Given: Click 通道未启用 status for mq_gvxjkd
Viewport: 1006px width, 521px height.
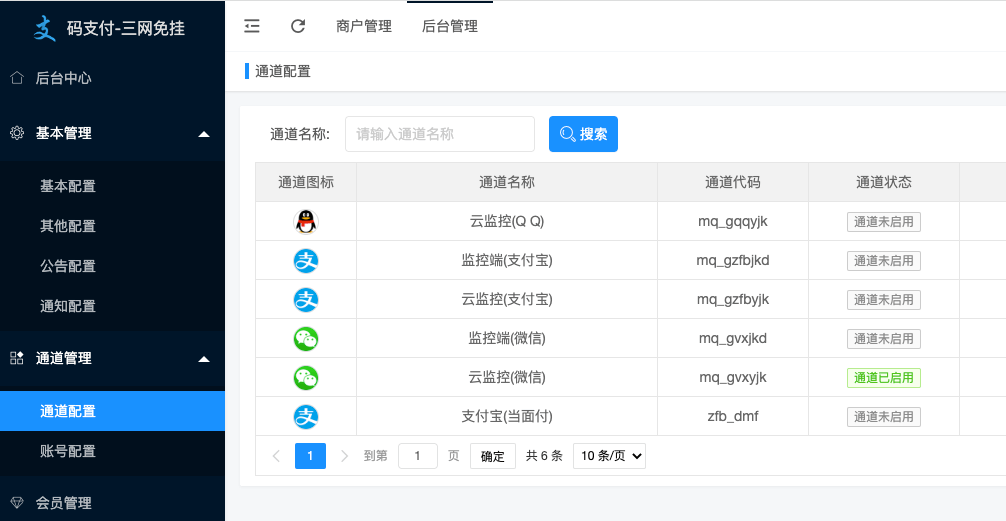Looking at the screenshot, I should coord(883,339).
